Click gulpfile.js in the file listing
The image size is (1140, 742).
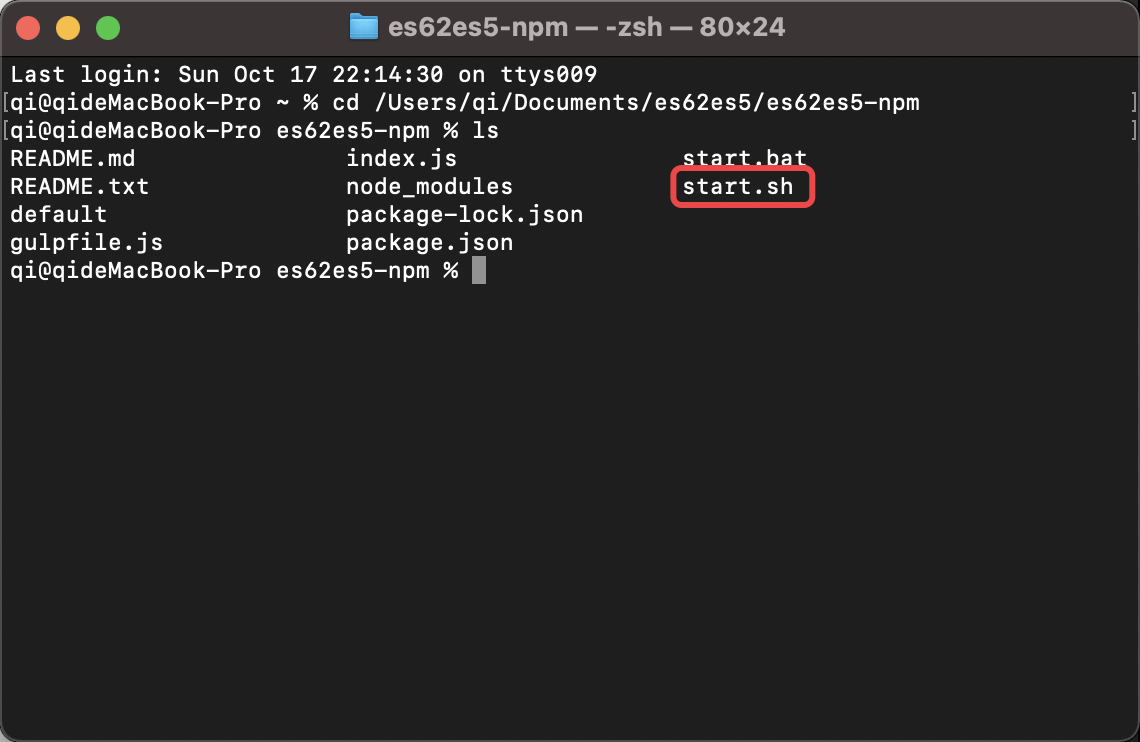[86, 243]
